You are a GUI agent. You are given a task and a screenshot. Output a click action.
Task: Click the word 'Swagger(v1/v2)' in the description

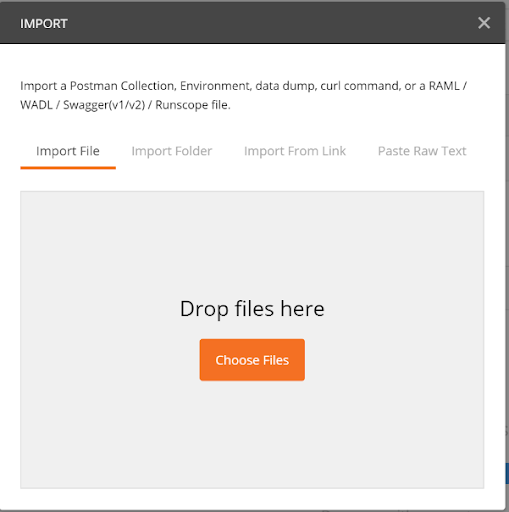104,105
